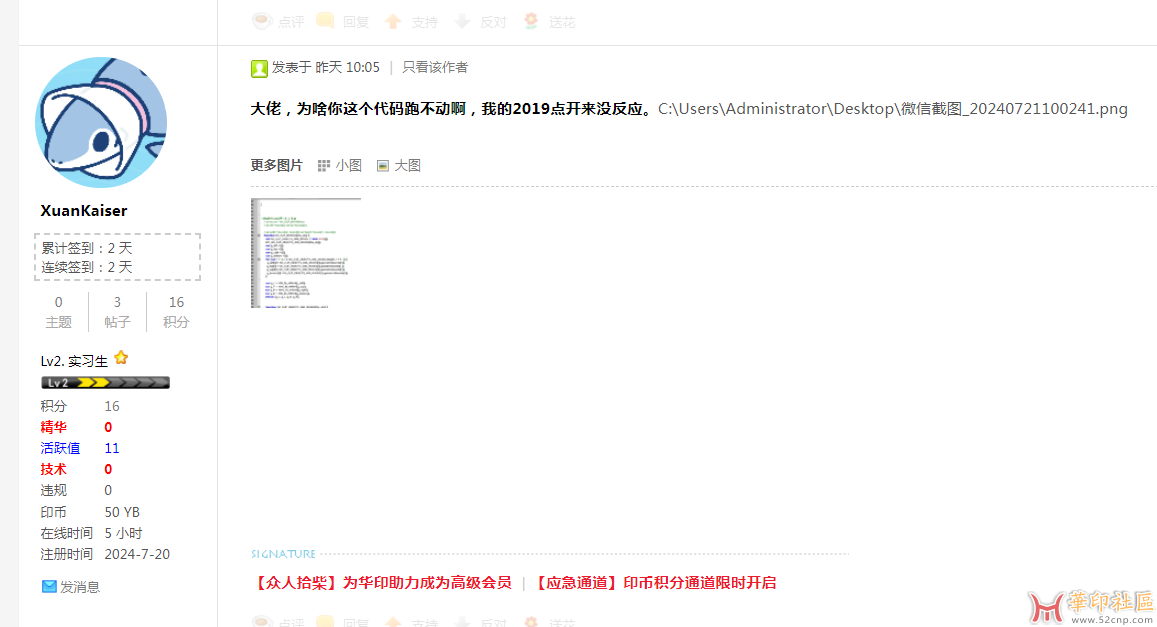Click 点评 text in top action bar
The height and width of the screenshot is (627, 1157).
click(x=291, y=22)
